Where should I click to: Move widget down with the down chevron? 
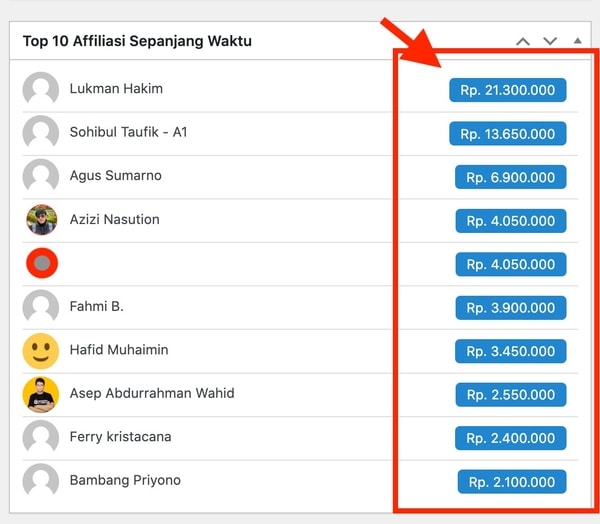[549, 41]
